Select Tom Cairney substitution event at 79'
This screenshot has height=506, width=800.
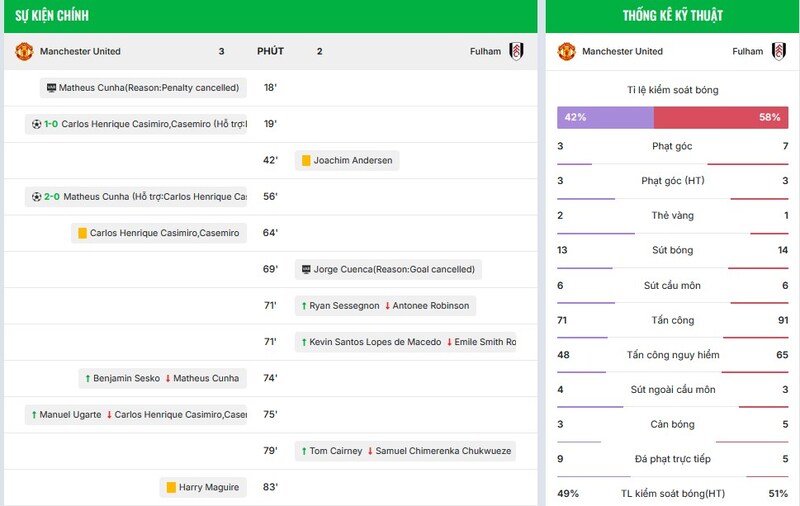406,451
